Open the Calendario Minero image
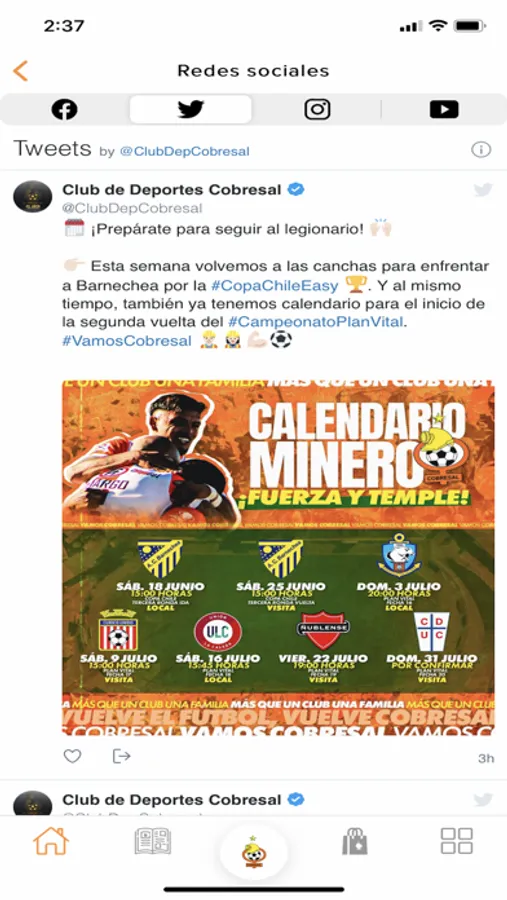507x900 pixels. [278, 557]
